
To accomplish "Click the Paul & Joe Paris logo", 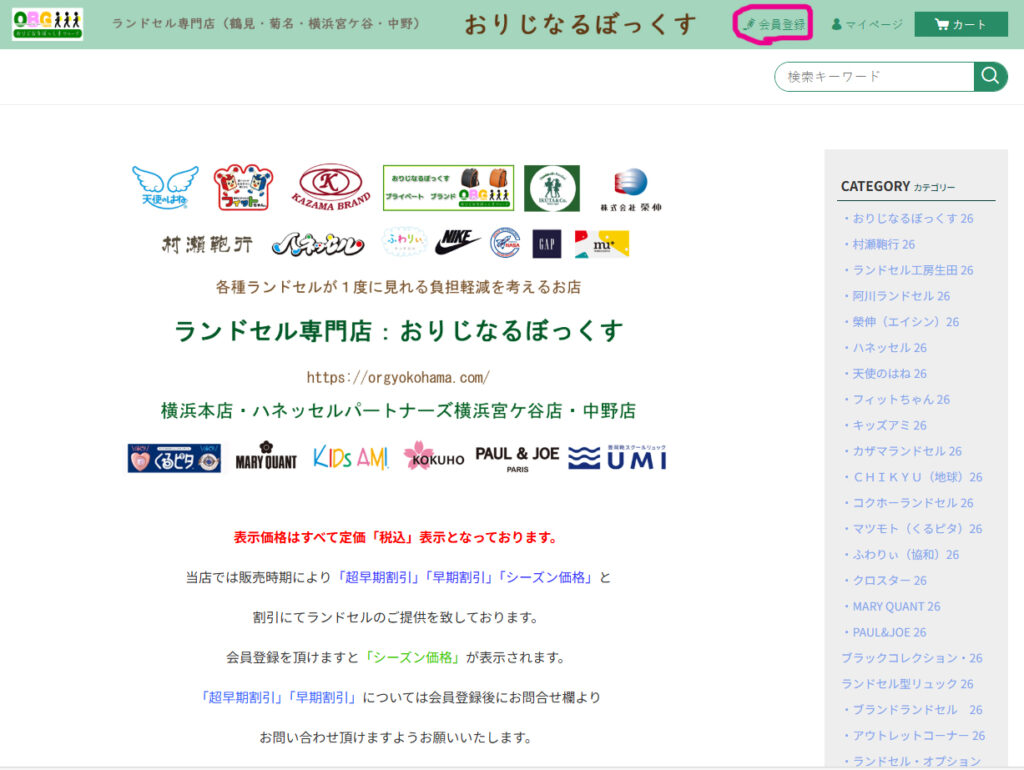I will click(x=517, y=458).
